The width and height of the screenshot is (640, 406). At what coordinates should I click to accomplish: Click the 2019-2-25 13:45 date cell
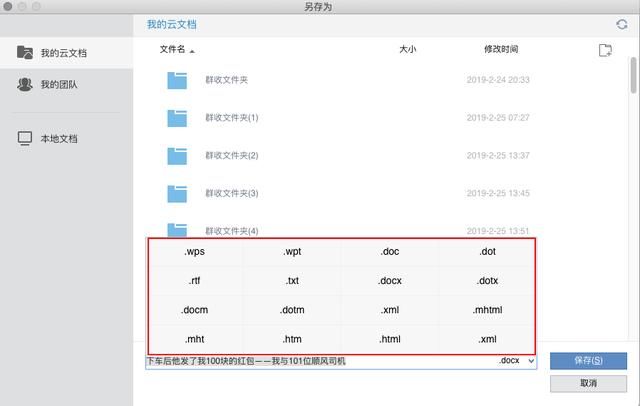tap(498, 193)
